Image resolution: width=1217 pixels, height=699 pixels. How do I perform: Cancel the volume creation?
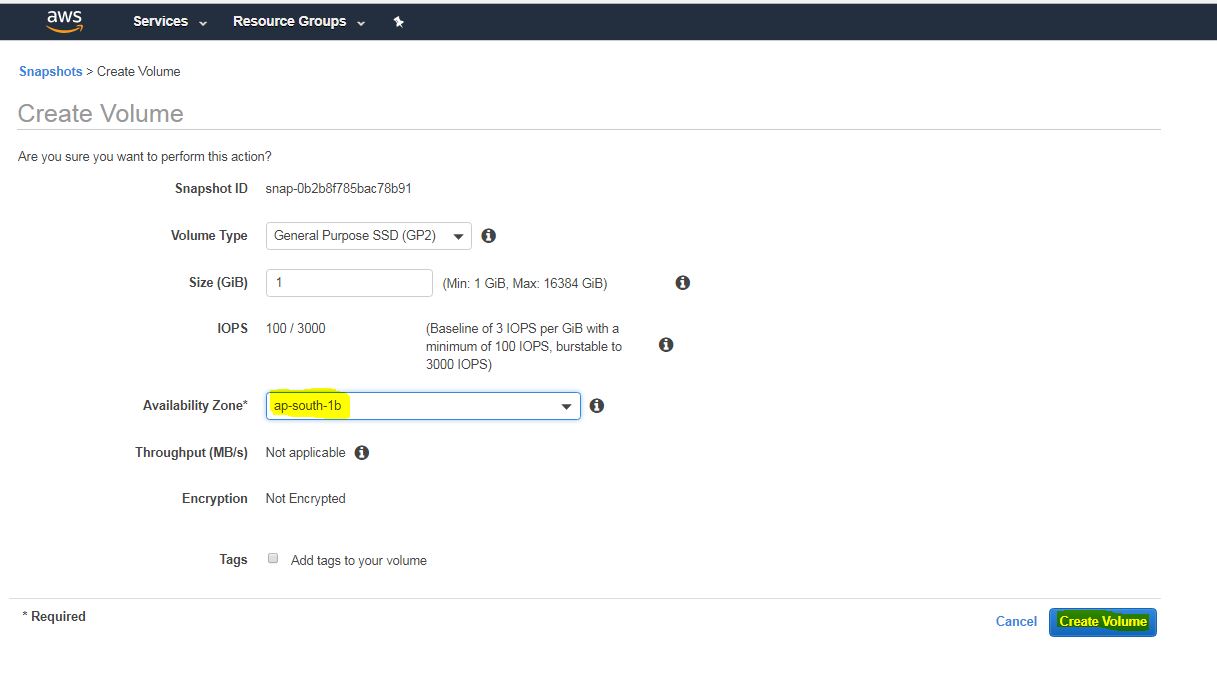coord(1016,622)
